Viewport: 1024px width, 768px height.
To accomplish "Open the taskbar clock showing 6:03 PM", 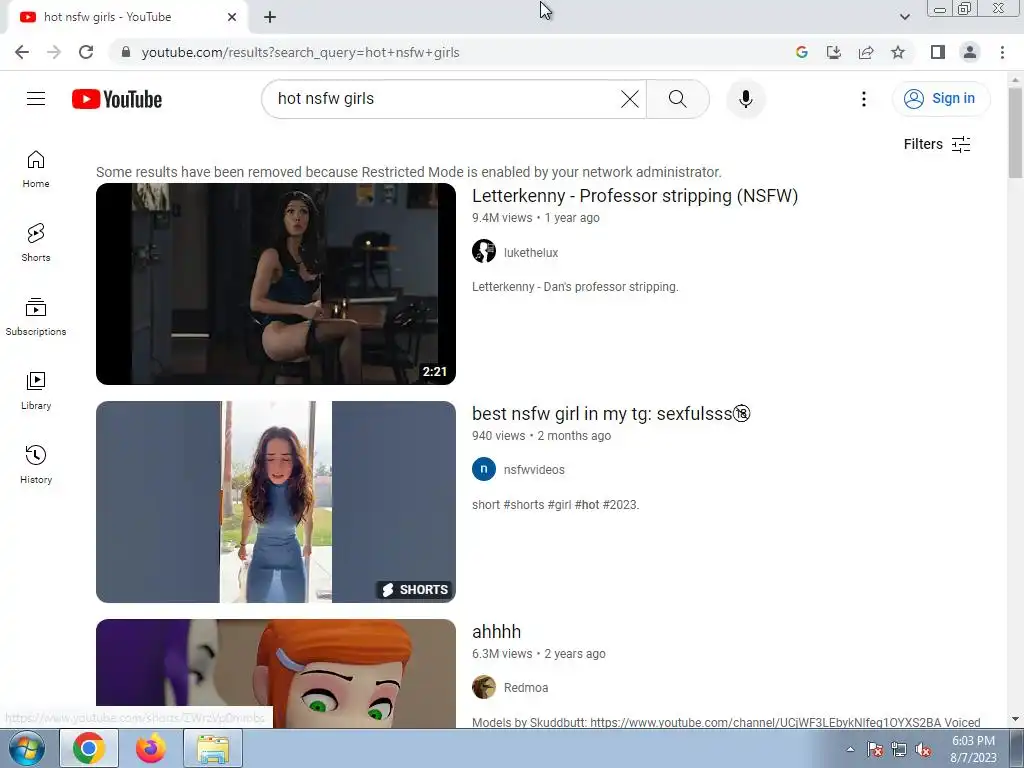I will click(973, 749).
